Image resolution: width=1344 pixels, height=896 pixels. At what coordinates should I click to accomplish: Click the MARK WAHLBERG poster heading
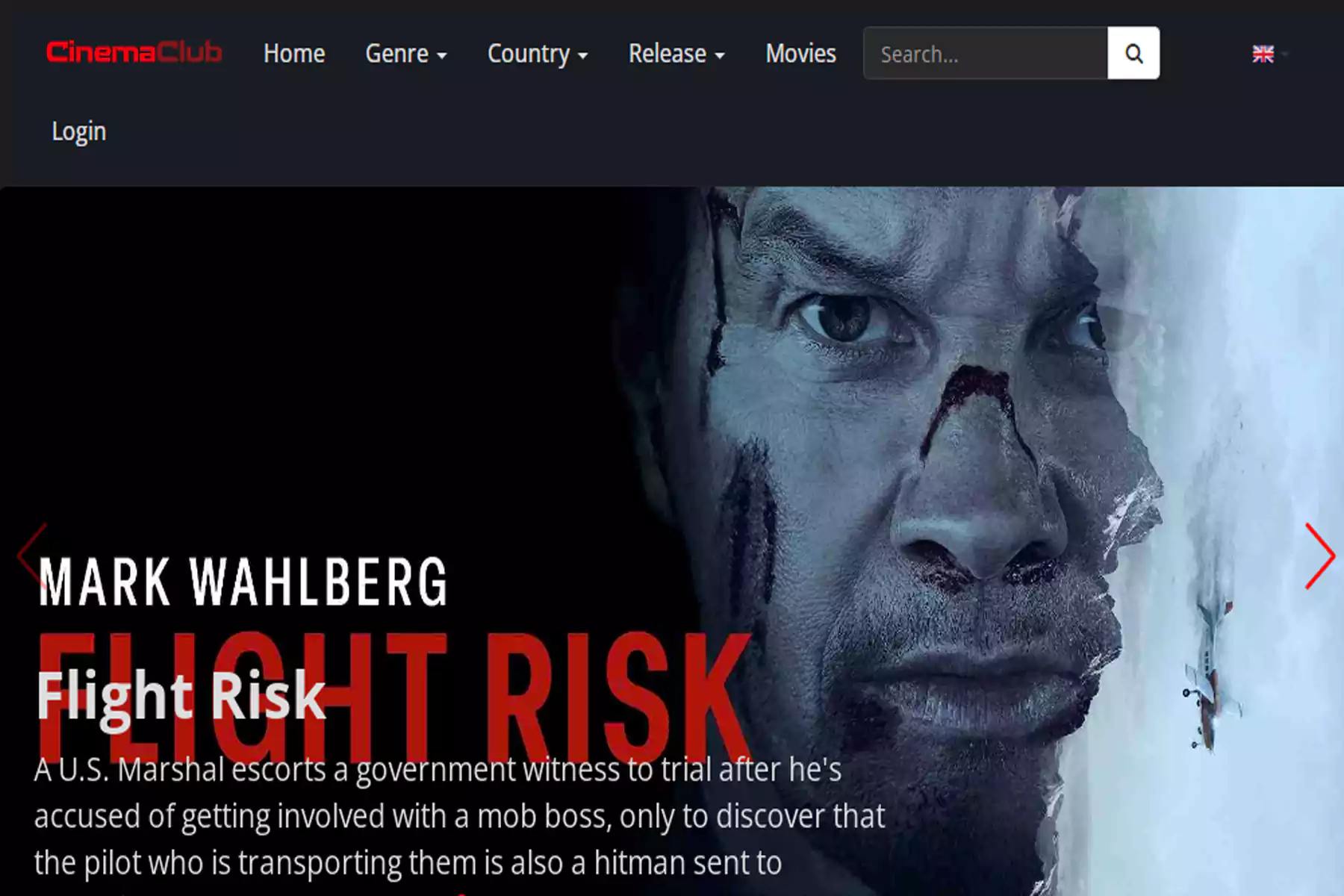click(243, 582)
